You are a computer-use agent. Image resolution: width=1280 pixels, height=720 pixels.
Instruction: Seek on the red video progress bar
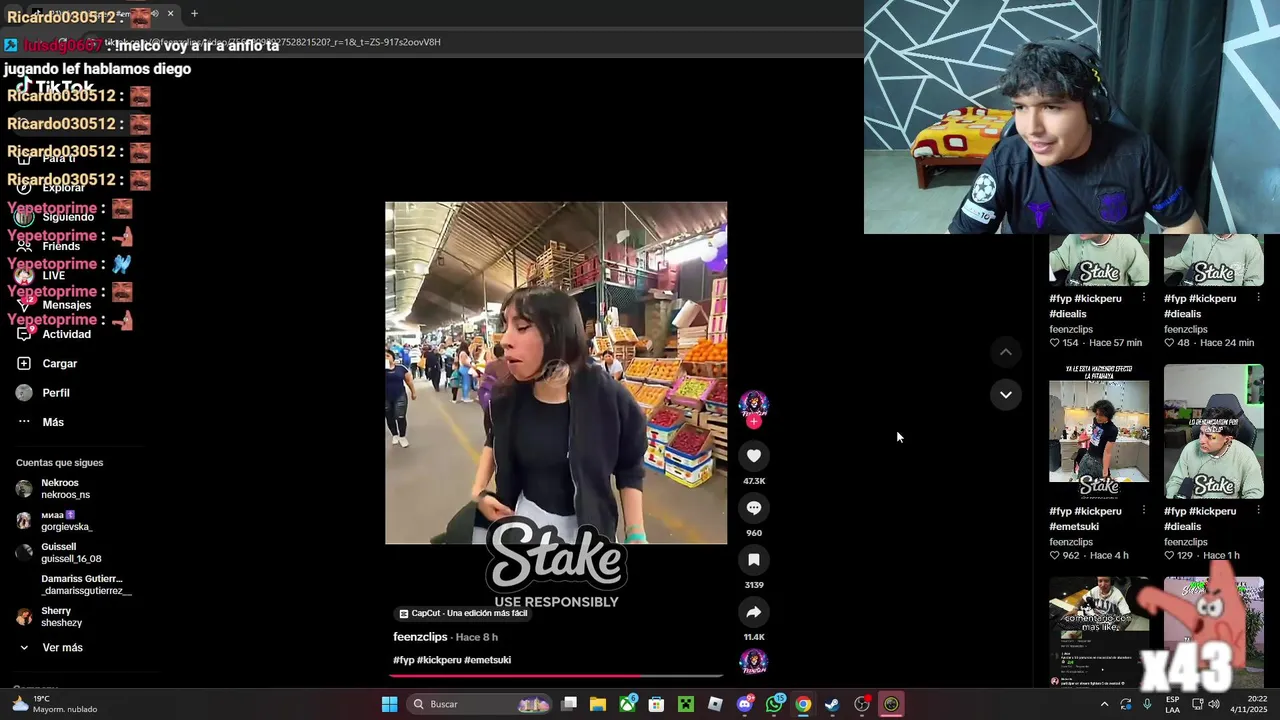(556, 676)
